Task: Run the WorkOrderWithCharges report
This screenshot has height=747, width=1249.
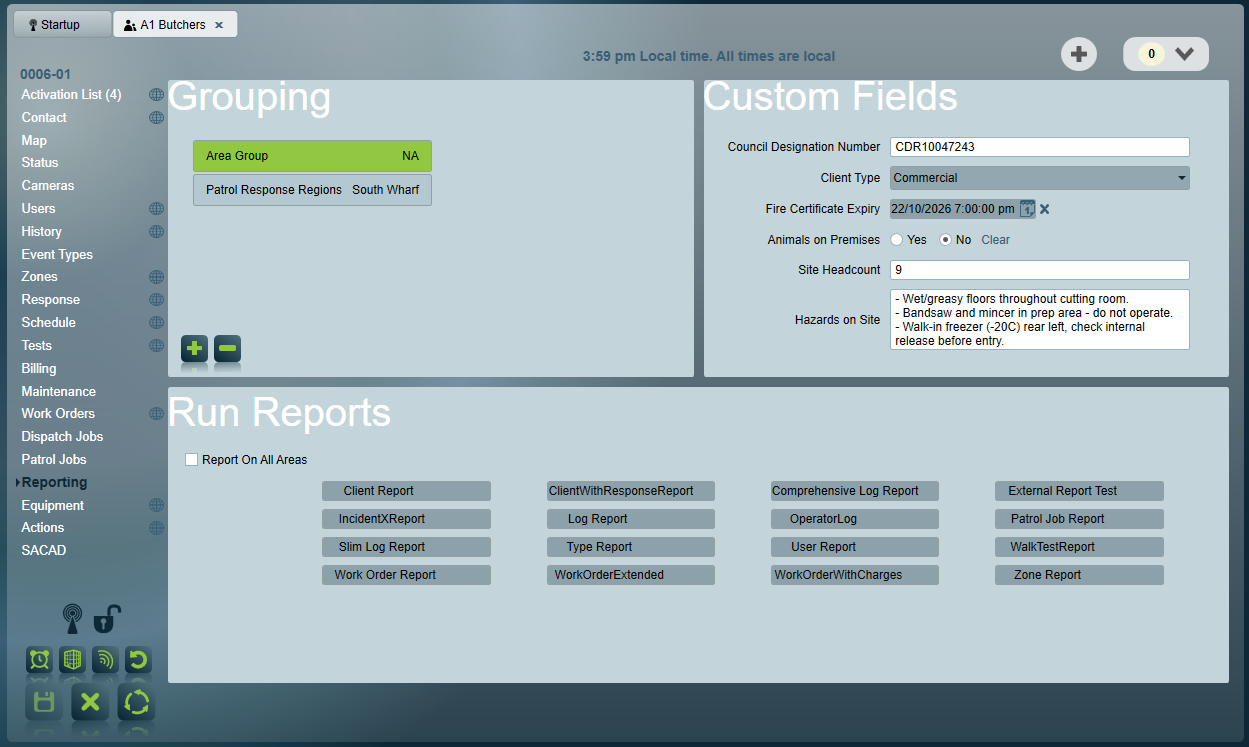Action: click(x=854, y=575)
